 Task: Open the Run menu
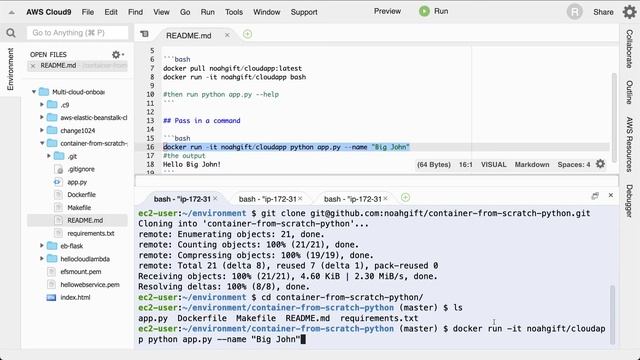(208, 12)
